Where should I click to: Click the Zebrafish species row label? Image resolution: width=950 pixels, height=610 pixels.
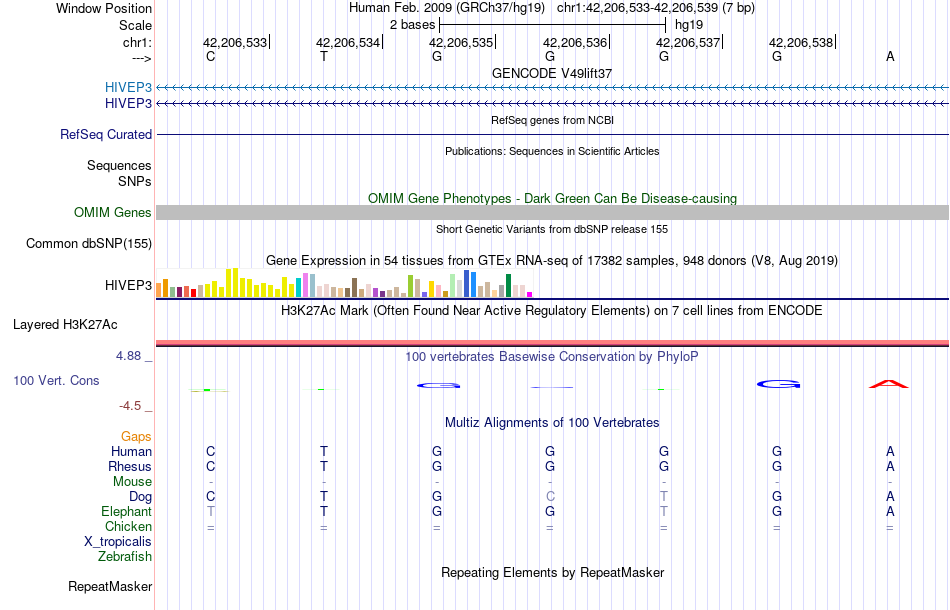tap(125, 556)
